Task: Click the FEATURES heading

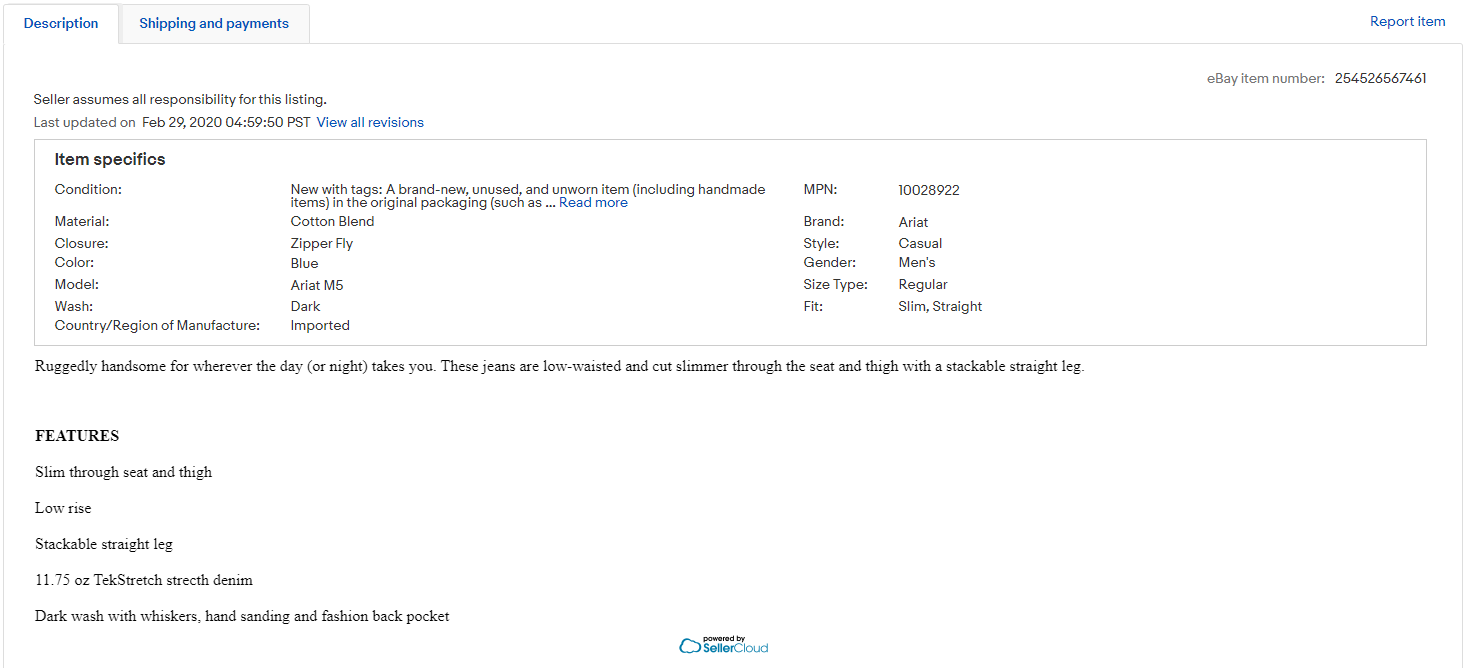Action: pyautogui.click(x=77, y=436)
